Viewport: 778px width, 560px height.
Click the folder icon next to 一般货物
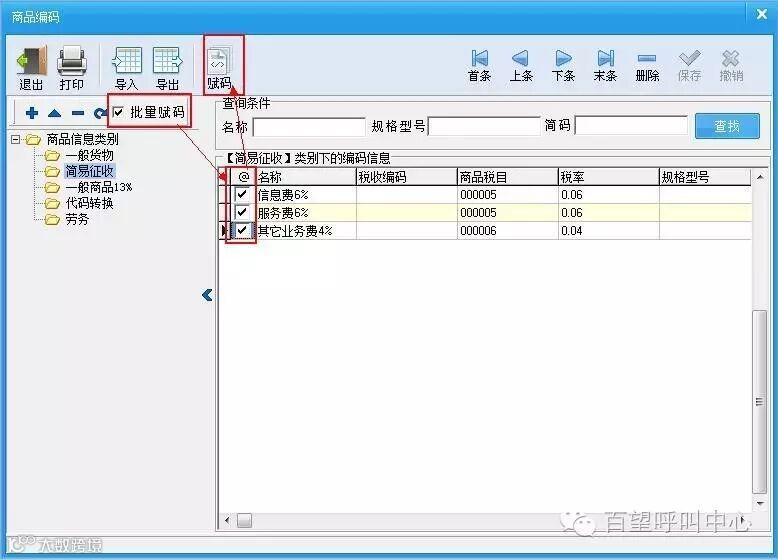pos(52,156)
